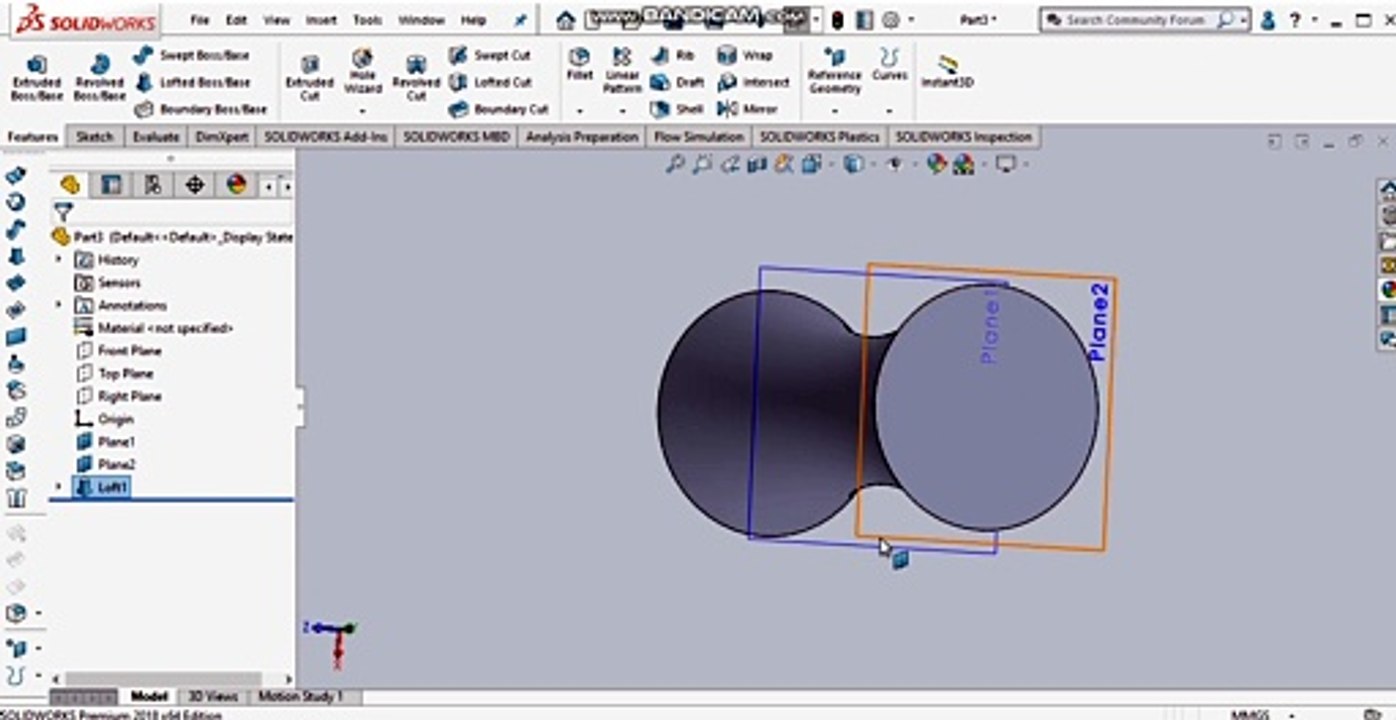Select Top Plane in the tree

(114, 373)
